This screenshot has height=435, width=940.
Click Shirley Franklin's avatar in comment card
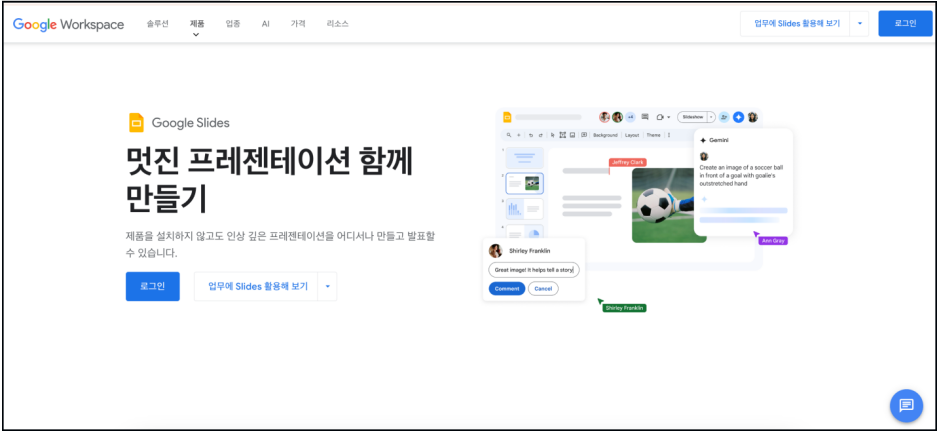point(496,250)
